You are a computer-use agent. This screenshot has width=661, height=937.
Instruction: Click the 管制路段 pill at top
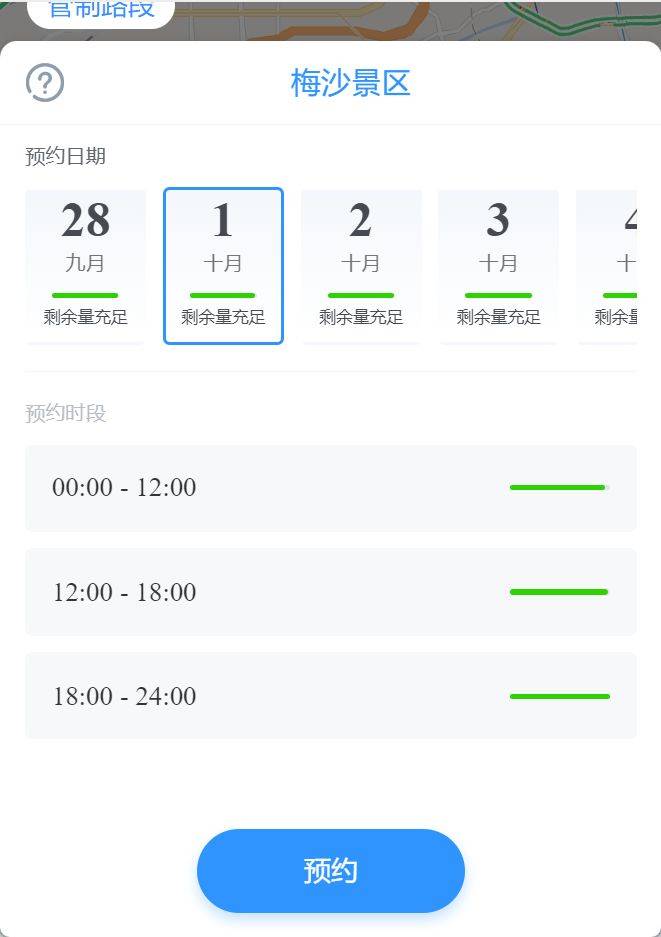click(101, 12)
